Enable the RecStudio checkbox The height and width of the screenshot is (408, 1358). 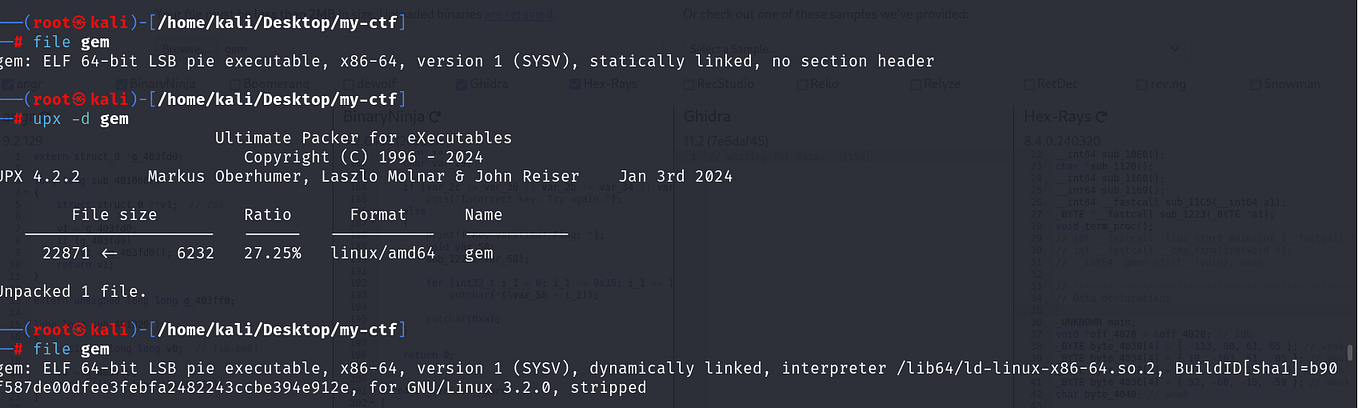point(689,84)
